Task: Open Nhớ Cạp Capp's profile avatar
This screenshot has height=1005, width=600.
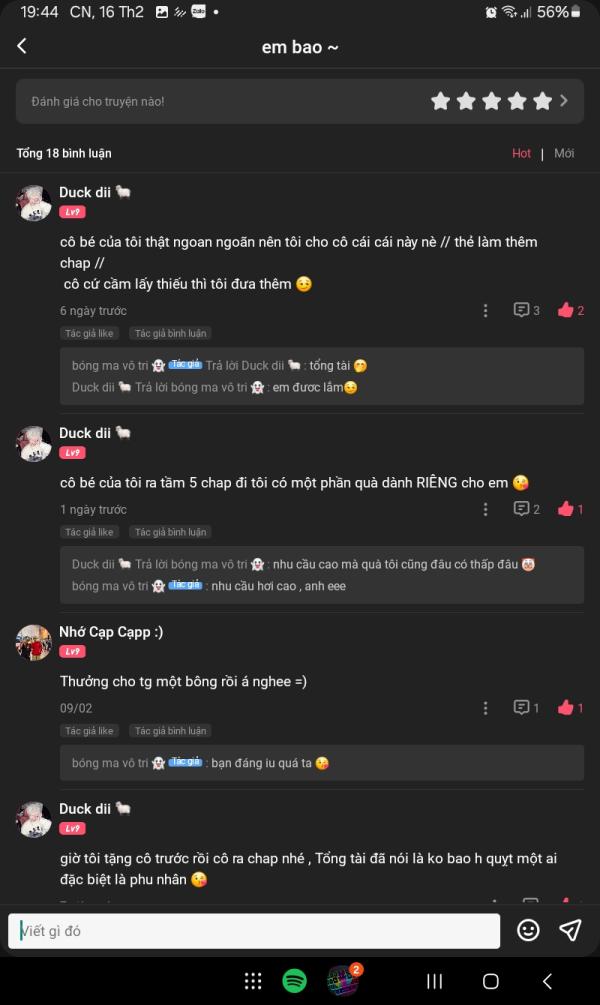Action: pos(33,642)
